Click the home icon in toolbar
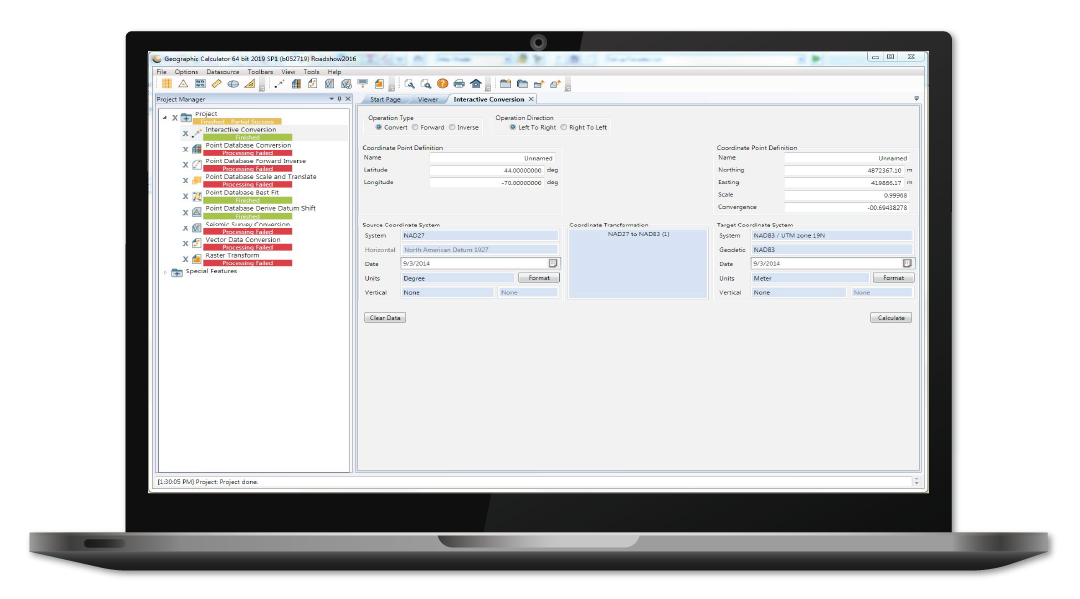The height and width of the screenshot is (599, 1080). click(476, 84)
